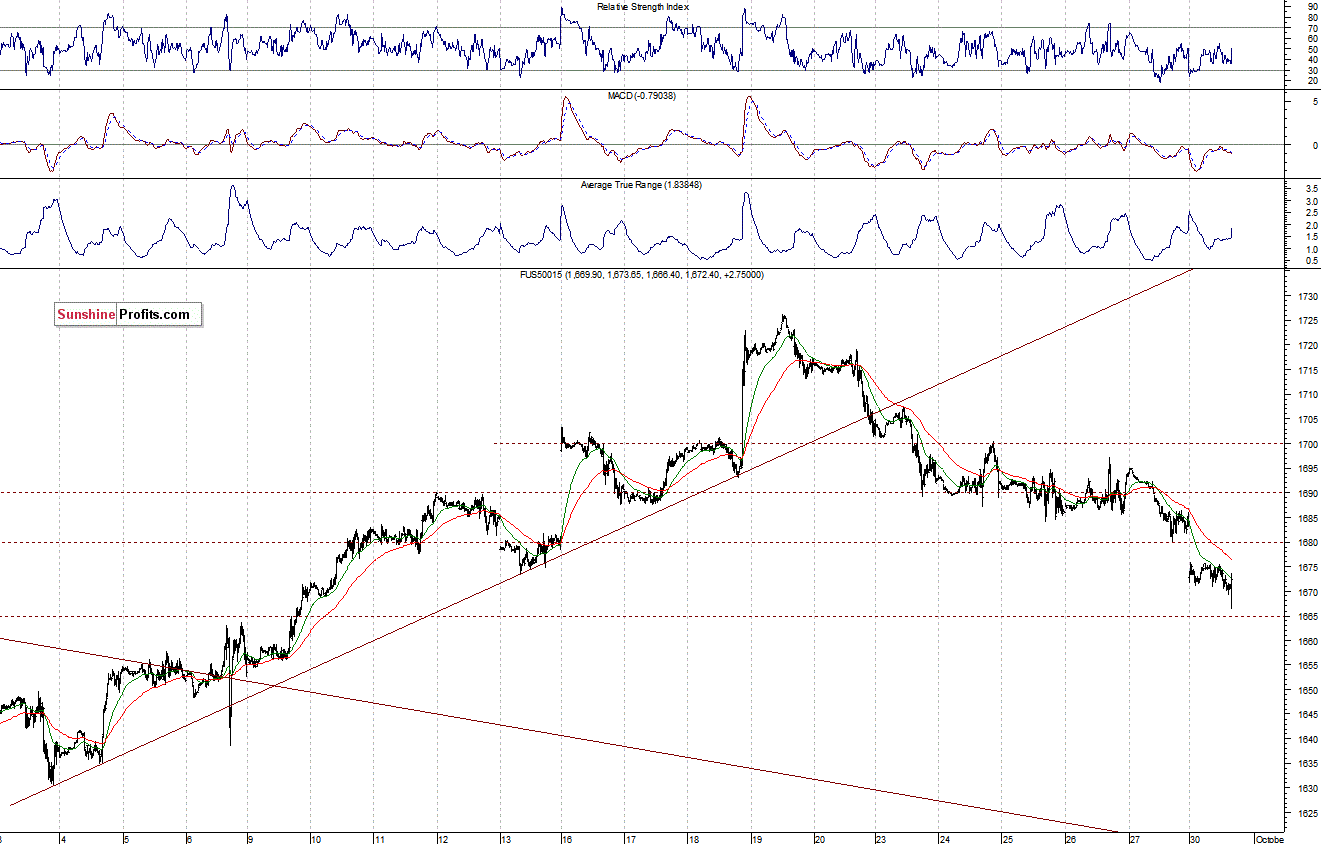Click the 1640 price axis label
1321x844 pixels.
tap(1307, 740)
